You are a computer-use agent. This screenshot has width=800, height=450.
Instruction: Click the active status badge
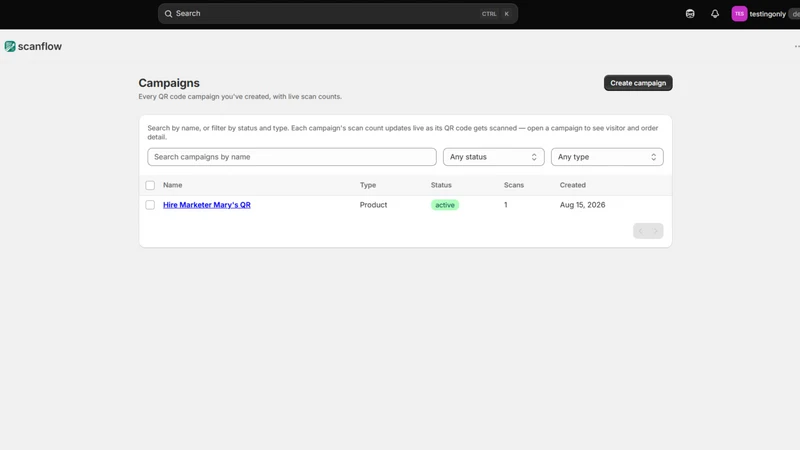point(445,205)
